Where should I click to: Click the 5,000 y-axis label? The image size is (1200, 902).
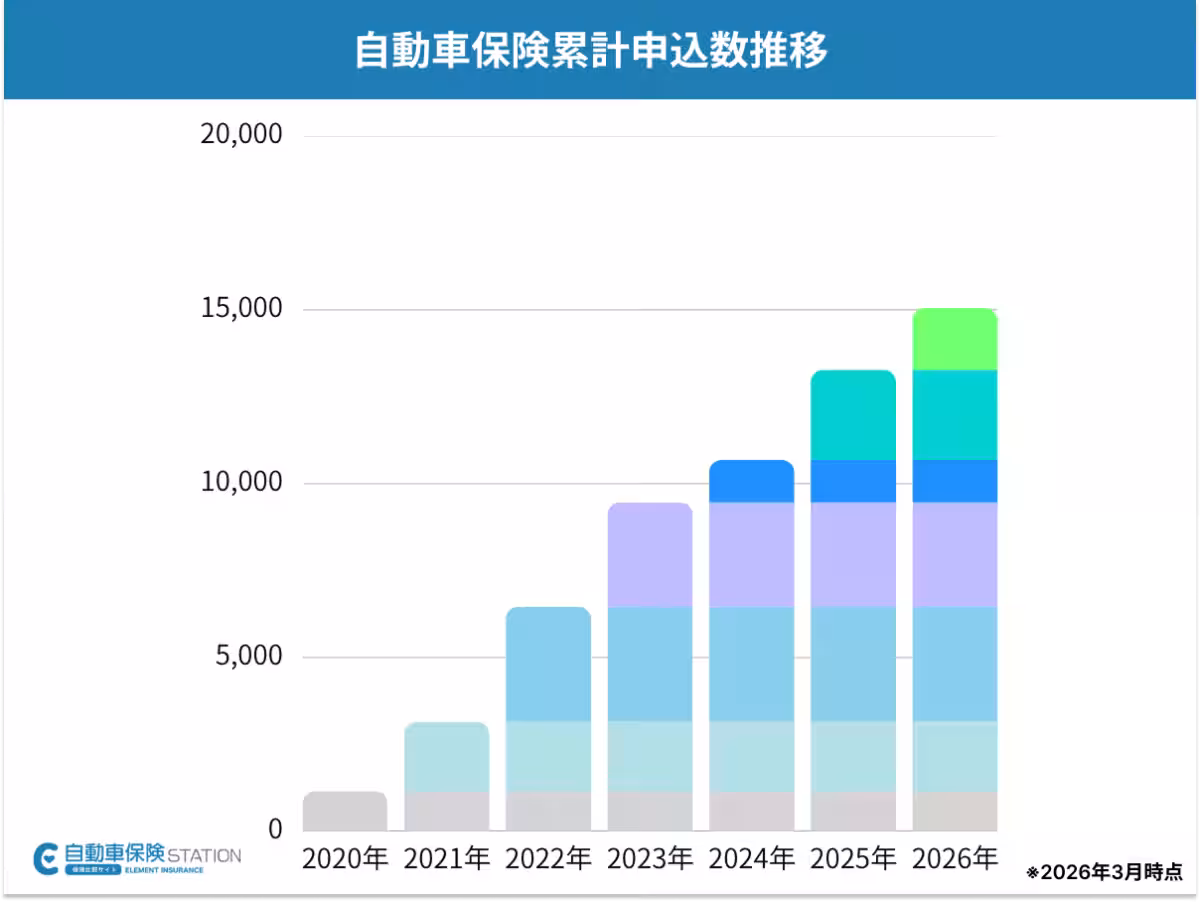249,656
